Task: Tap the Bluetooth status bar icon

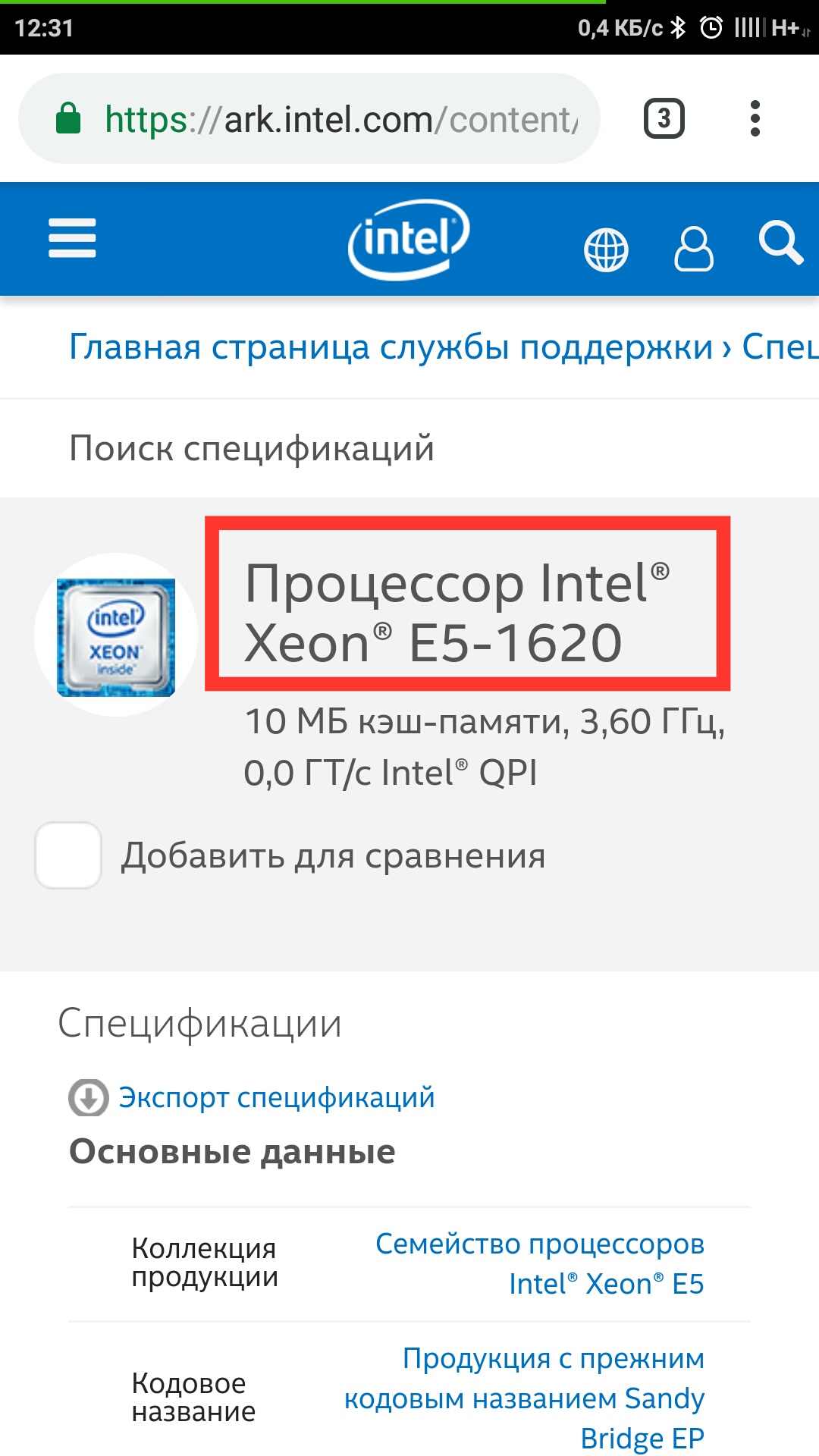Action: pyautogui.click(x=678, y=28)
